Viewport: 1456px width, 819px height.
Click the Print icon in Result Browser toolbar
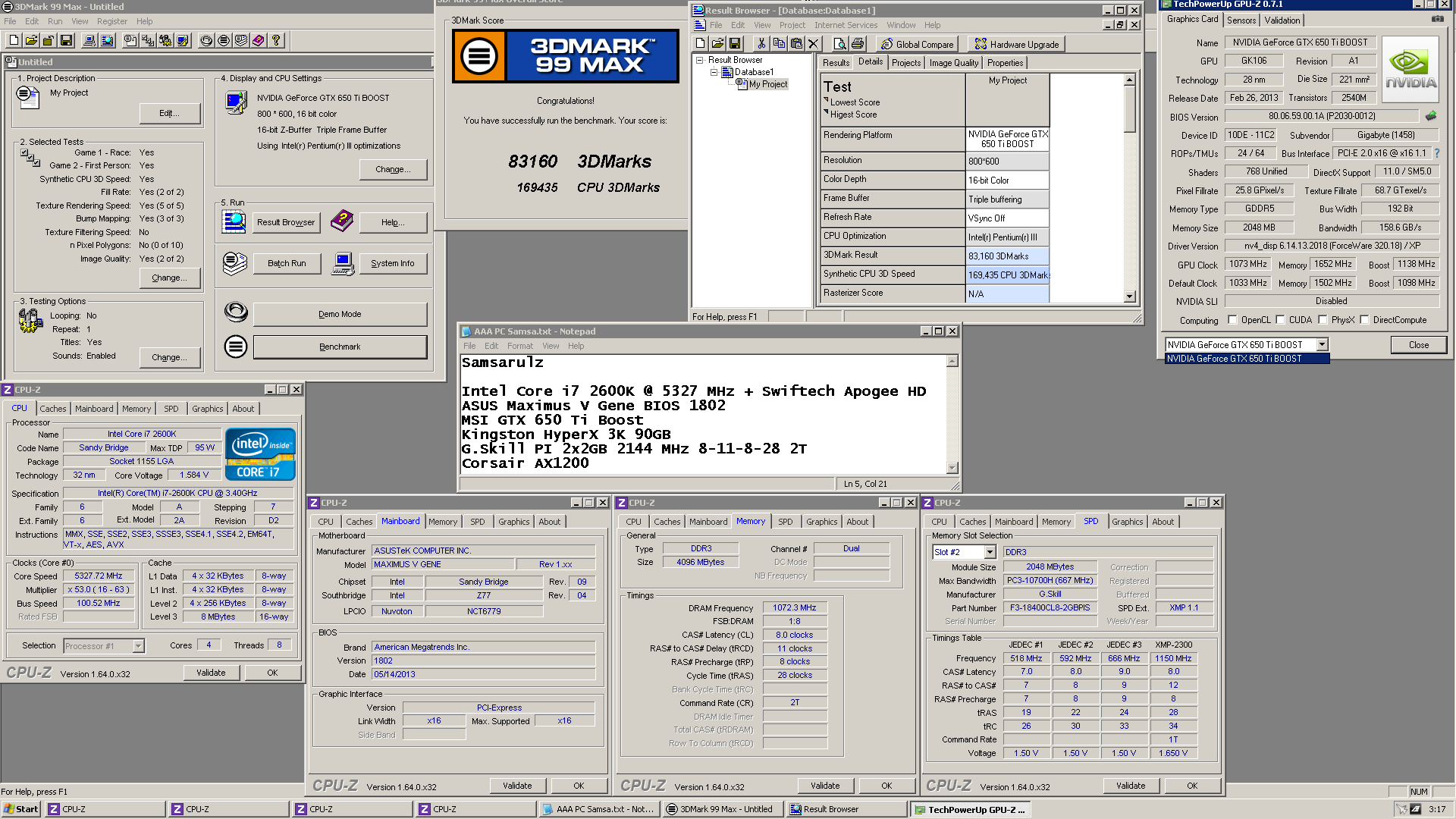pos(858,44)
